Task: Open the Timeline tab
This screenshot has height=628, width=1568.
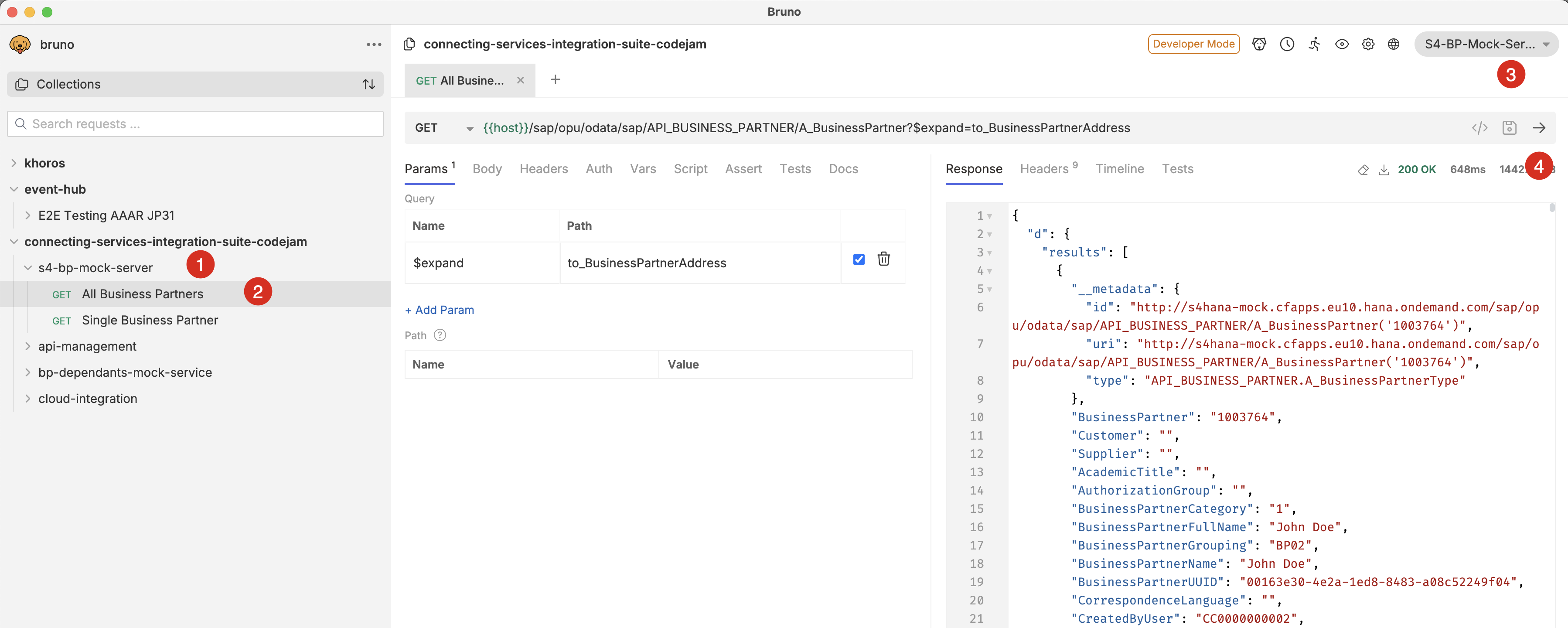Action: [1119, 169]
